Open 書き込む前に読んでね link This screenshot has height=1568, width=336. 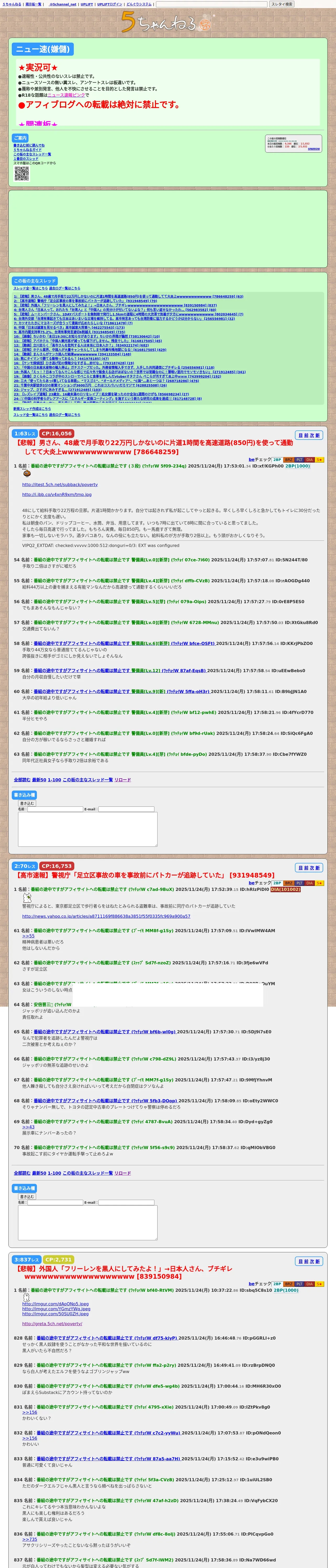click(x=29, y=146)
